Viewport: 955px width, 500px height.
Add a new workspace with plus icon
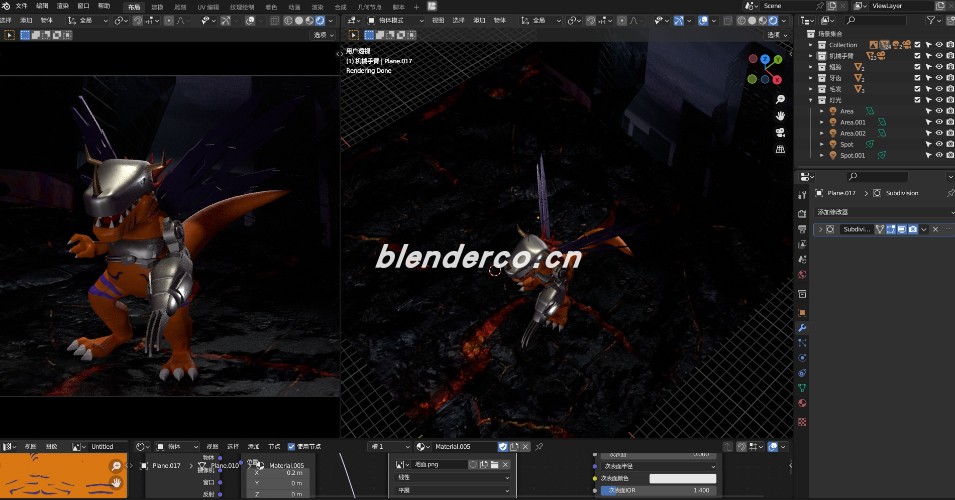tap(417, 7)
